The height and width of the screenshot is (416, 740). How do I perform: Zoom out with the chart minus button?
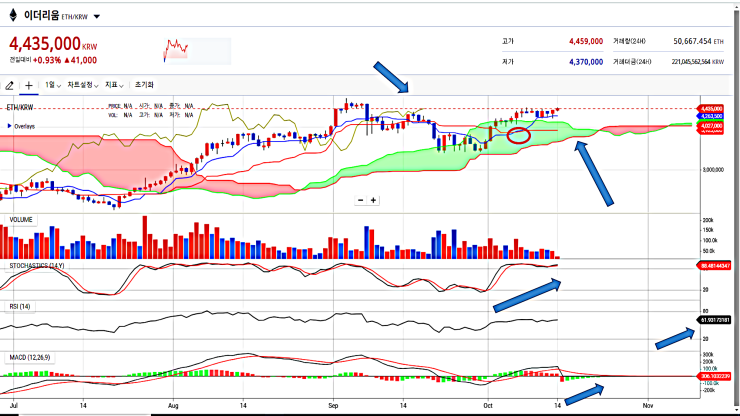pos(361,200)
